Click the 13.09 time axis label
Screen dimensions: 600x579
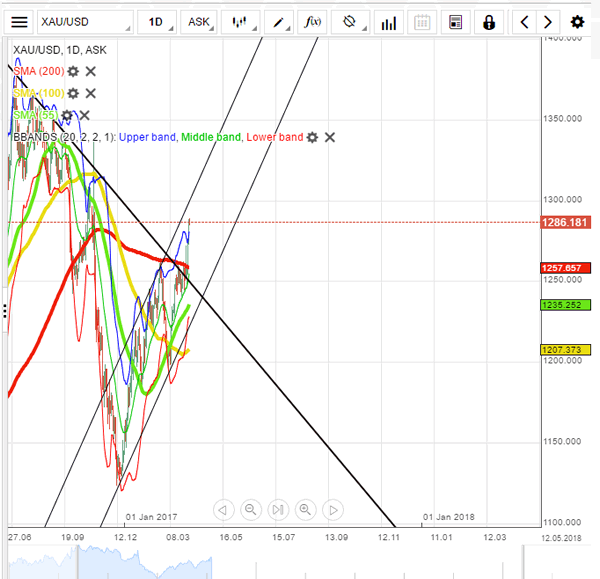coord(336,537)
